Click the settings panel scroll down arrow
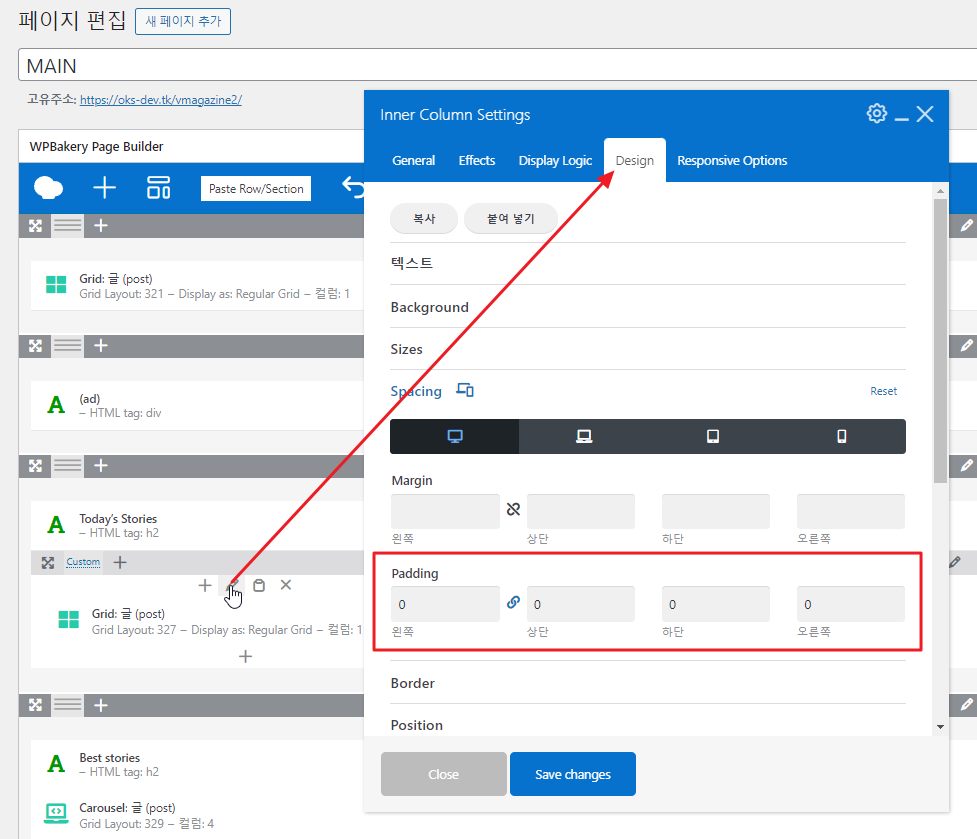The image size is (977, 839). (x=940, y=728)
